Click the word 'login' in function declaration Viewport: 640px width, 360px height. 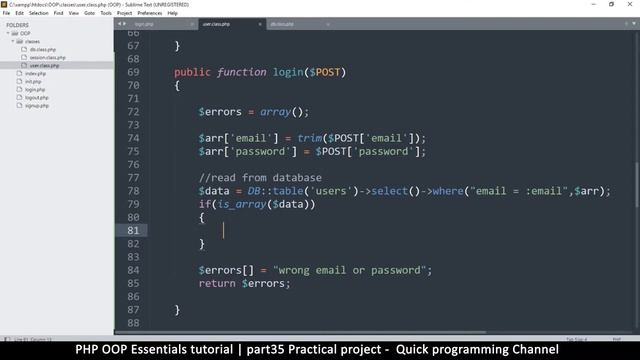tap(288, 72)
